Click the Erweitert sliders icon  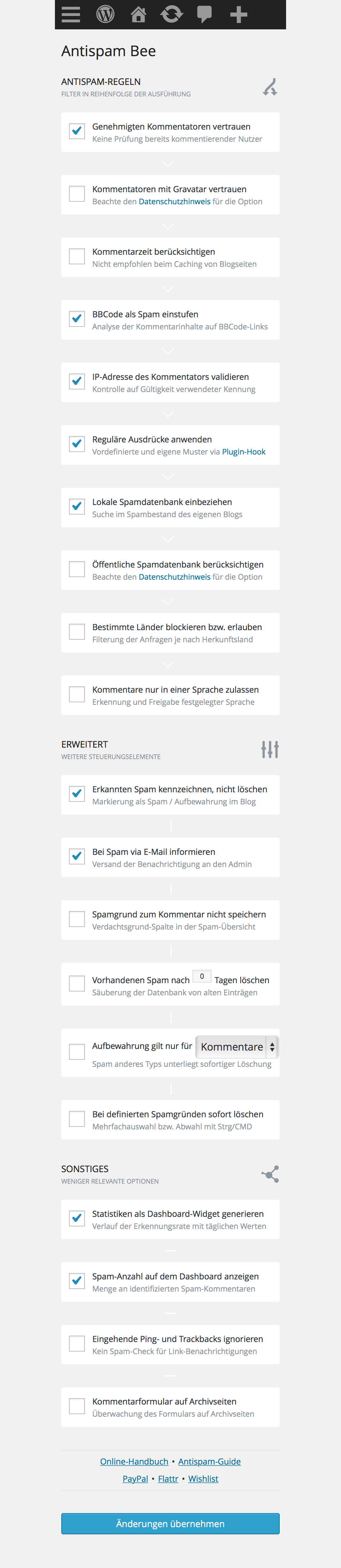(270, 749)
